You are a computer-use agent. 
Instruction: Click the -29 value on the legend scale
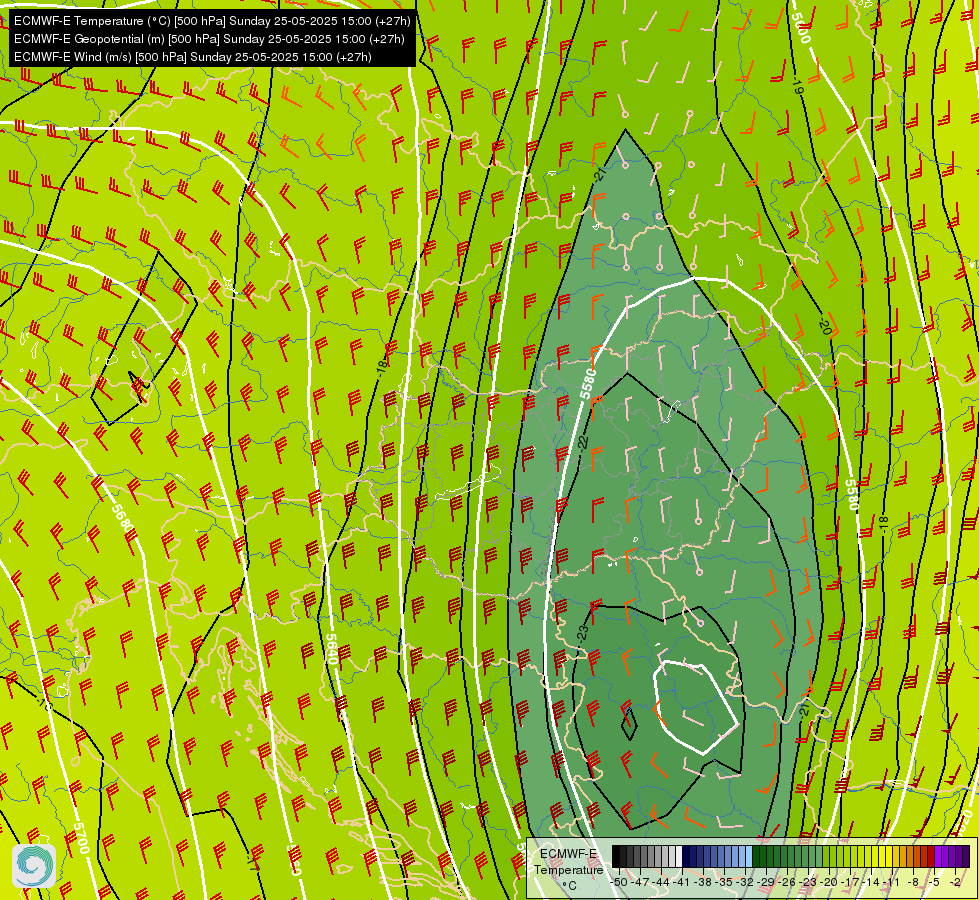pyautogui.click(x=767, y=882)
